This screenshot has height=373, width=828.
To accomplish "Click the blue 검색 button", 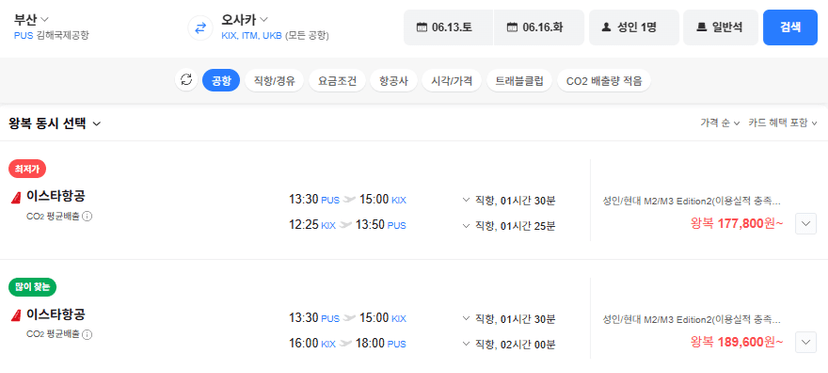I will (790, 27).
